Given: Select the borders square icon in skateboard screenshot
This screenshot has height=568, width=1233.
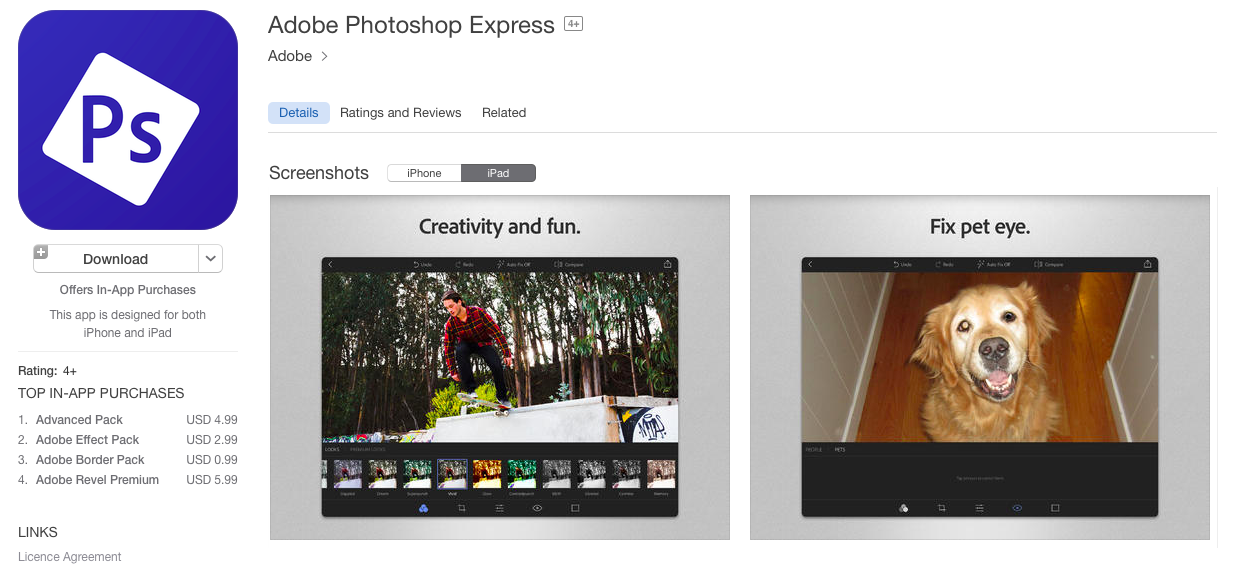Looking at the screenshot, I should (575, 508).
